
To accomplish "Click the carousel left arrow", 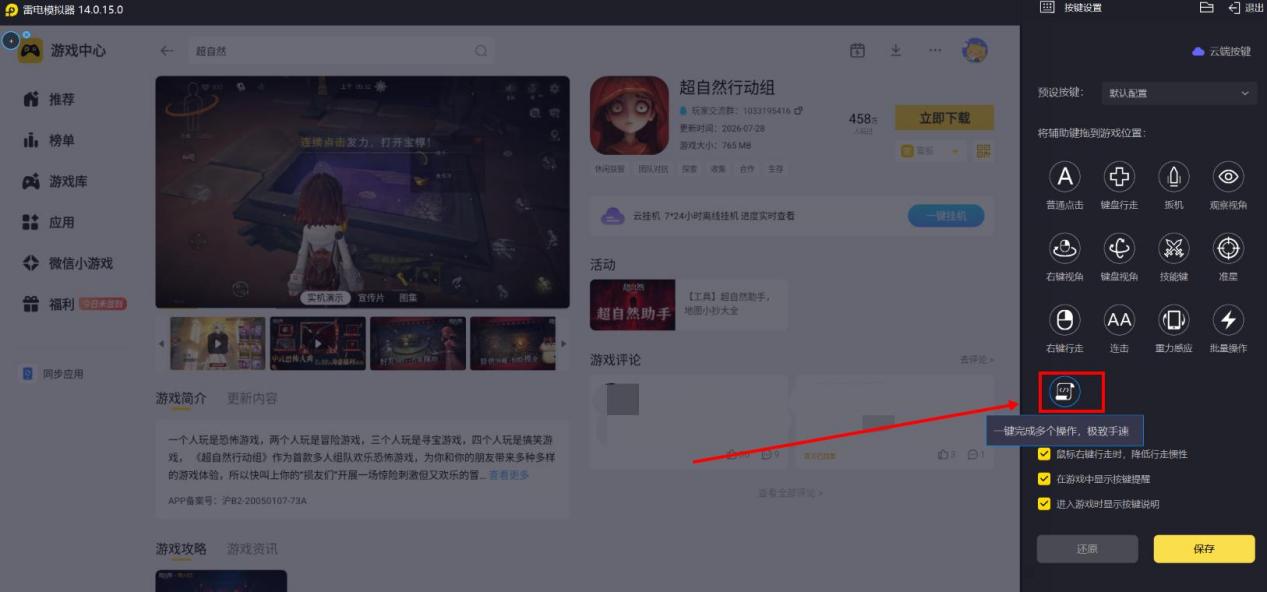I will (x=162, y=343).
